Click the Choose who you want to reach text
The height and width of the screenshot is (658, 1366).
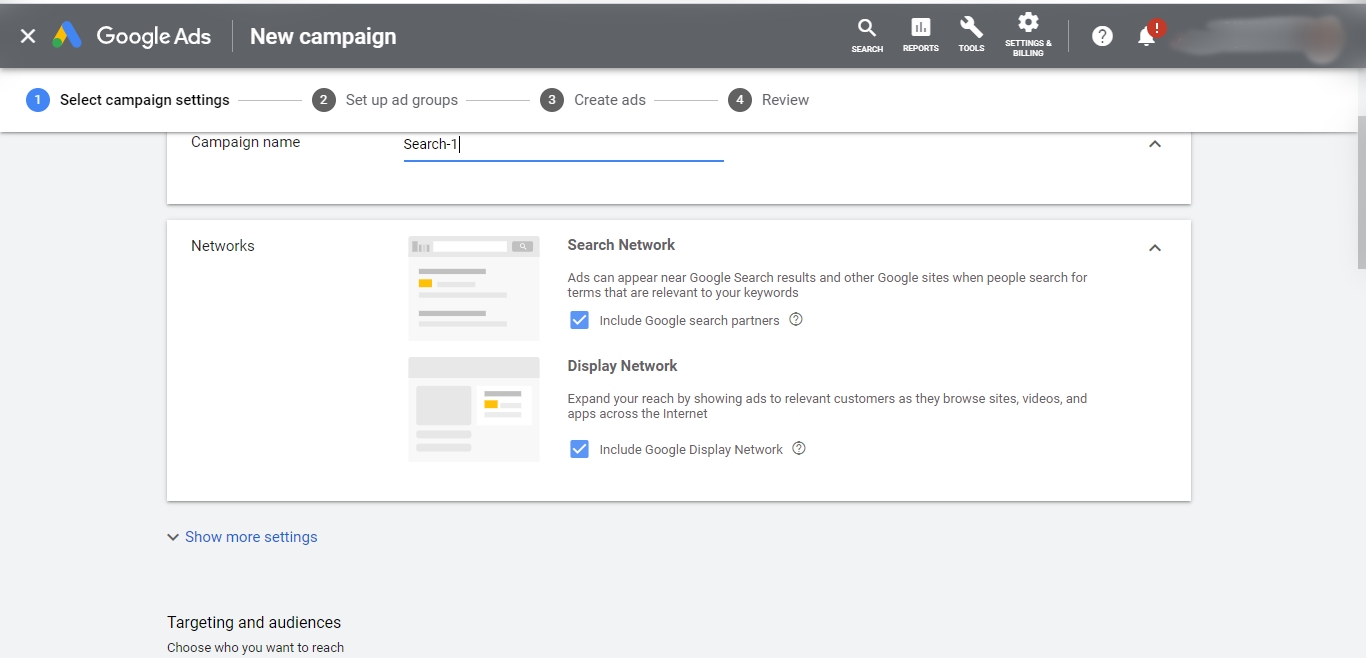tap(255, 648)
